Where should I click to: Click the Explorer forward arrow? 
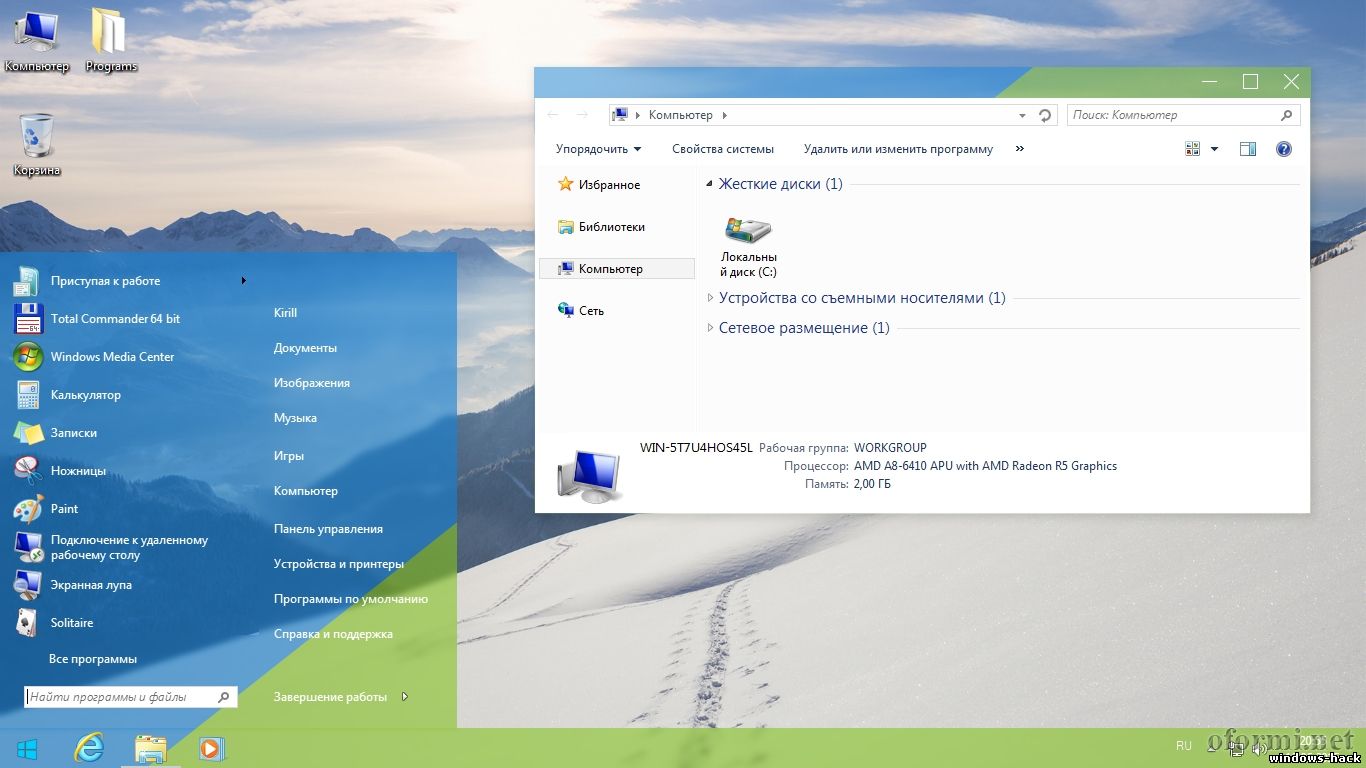click(x=582, y=115)
